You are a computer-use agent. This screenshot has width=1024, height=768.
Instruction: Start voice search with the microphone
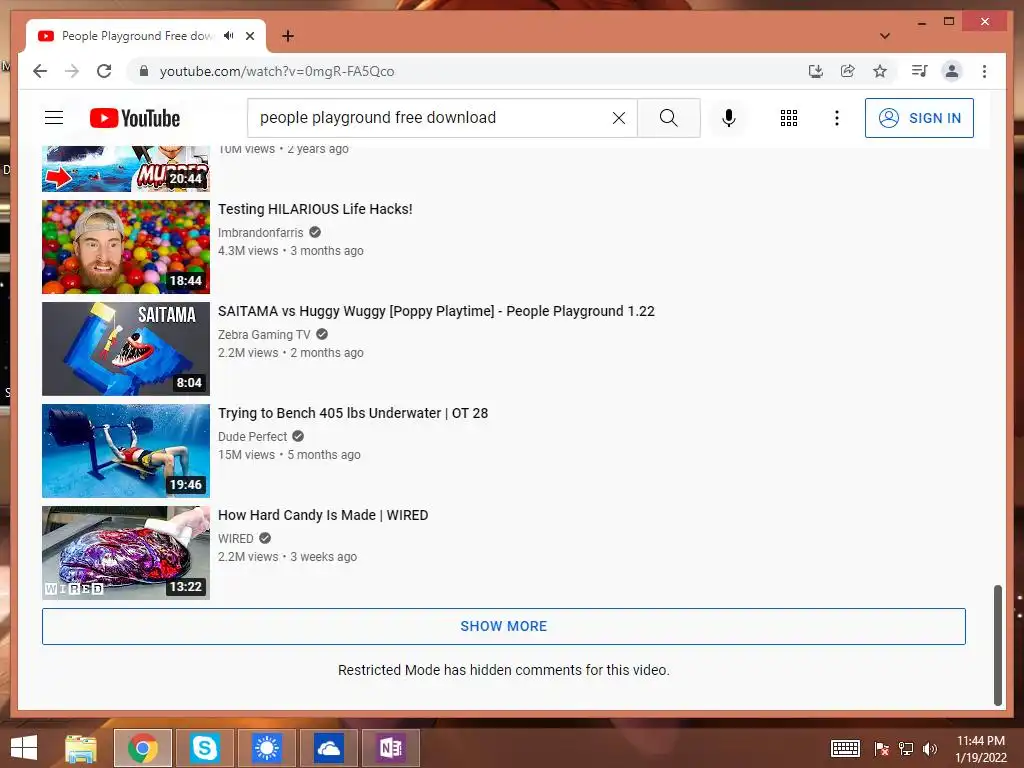tap(729, 118)
